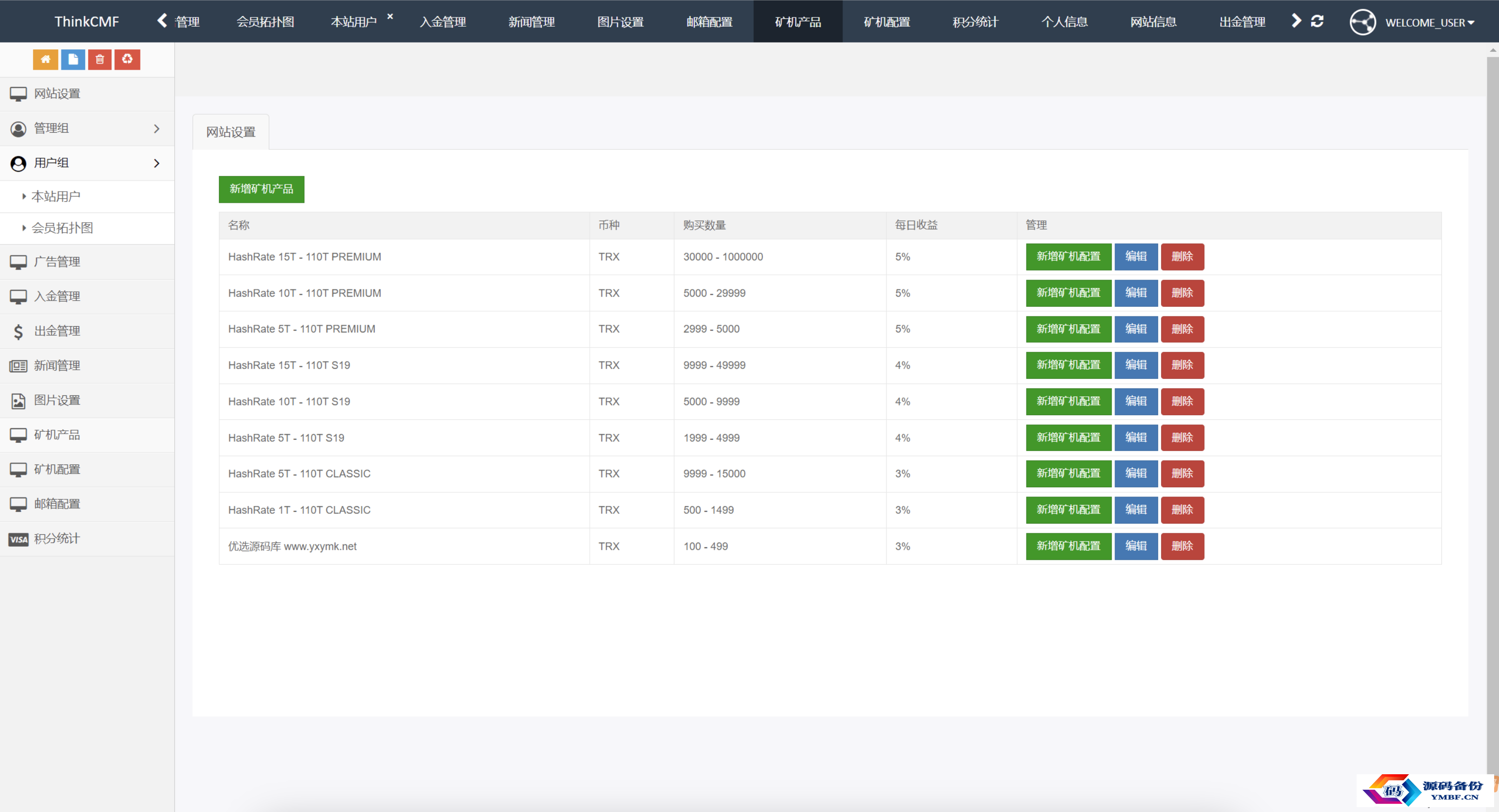Switch to the 出金管理 top tab
This screenshot has height=812, width=1499.
(x=1242, y=22)
